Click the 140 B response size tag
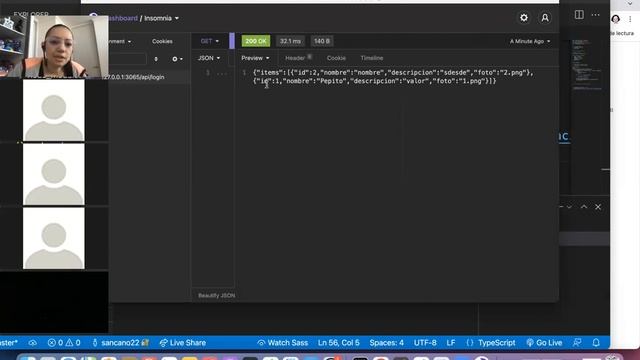Viewport: 640px width, 360px height. coord(322,41)
